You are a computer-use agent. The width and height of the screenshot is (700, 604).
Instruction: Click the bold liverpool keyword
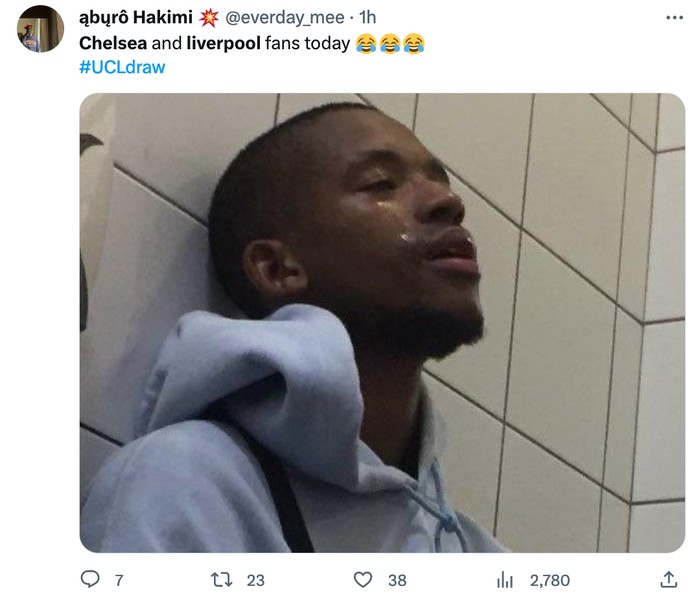pos(223,43)
